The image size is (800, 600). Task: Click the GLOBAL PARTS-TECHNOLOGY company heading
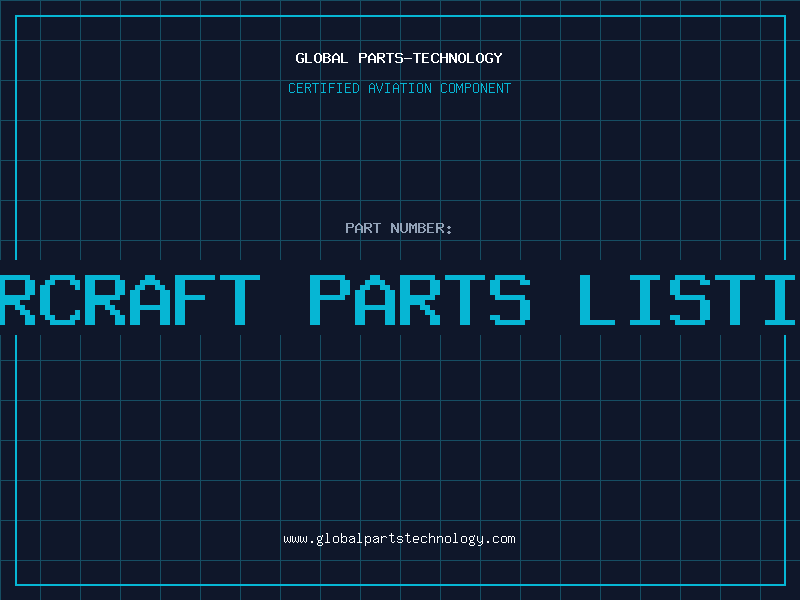[399, 58]
